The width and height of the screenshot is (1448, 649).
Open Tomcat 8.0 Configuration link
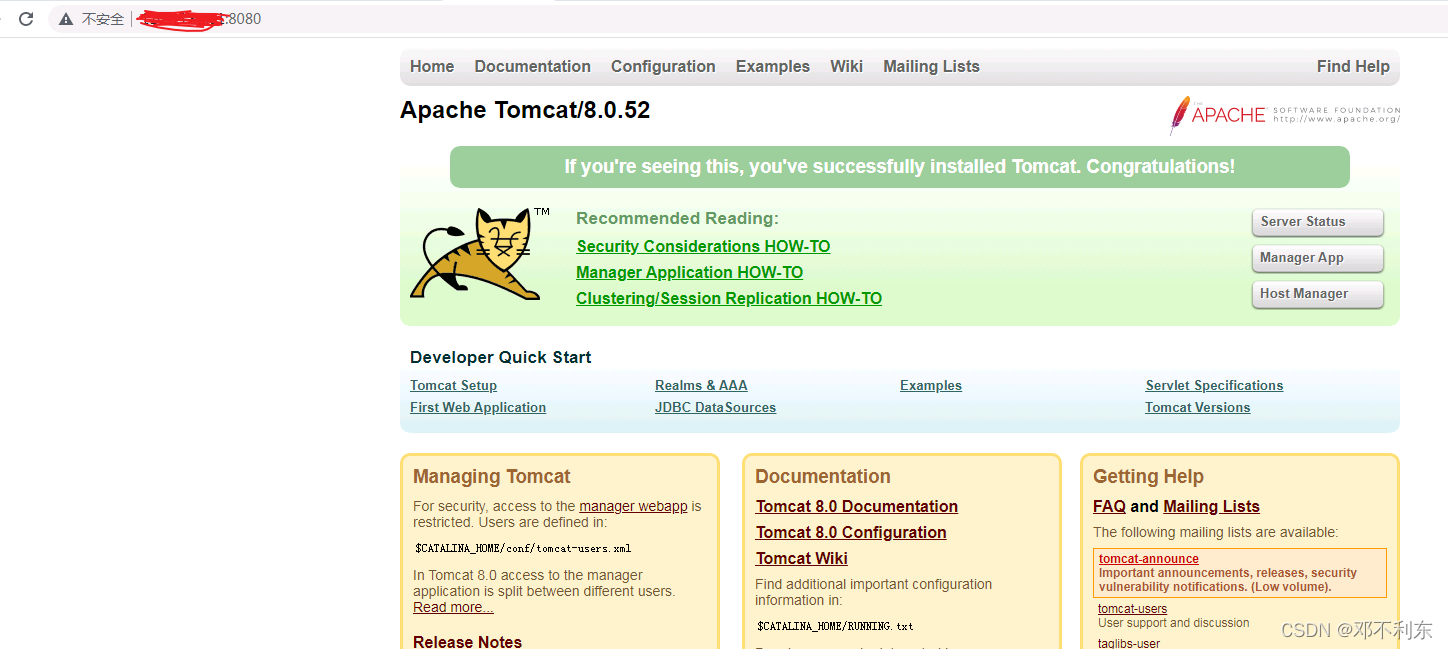851,533
